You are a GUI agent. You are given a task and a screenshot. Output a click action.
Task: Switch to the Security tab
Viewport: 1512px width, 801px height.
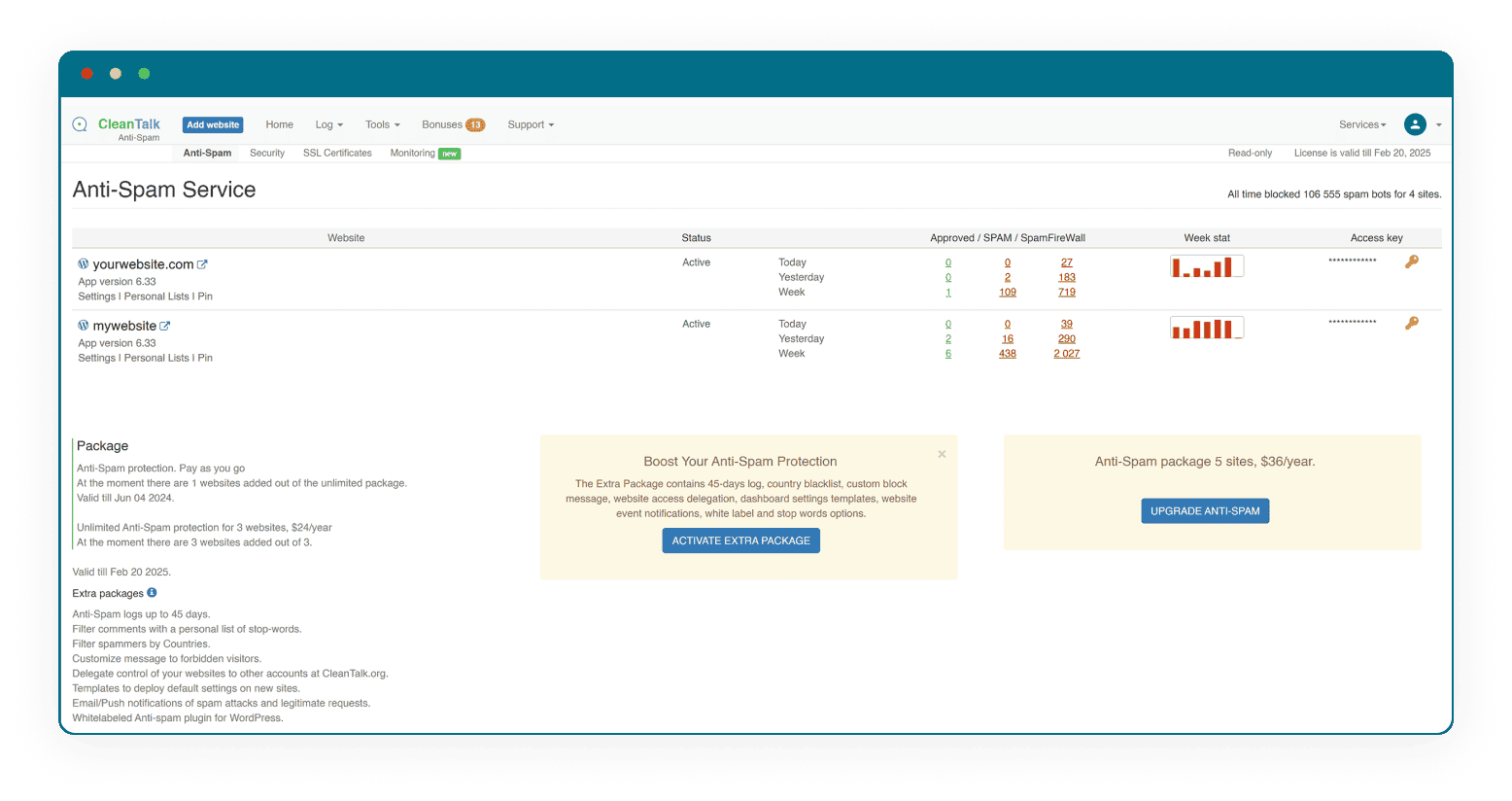(267, 153)
